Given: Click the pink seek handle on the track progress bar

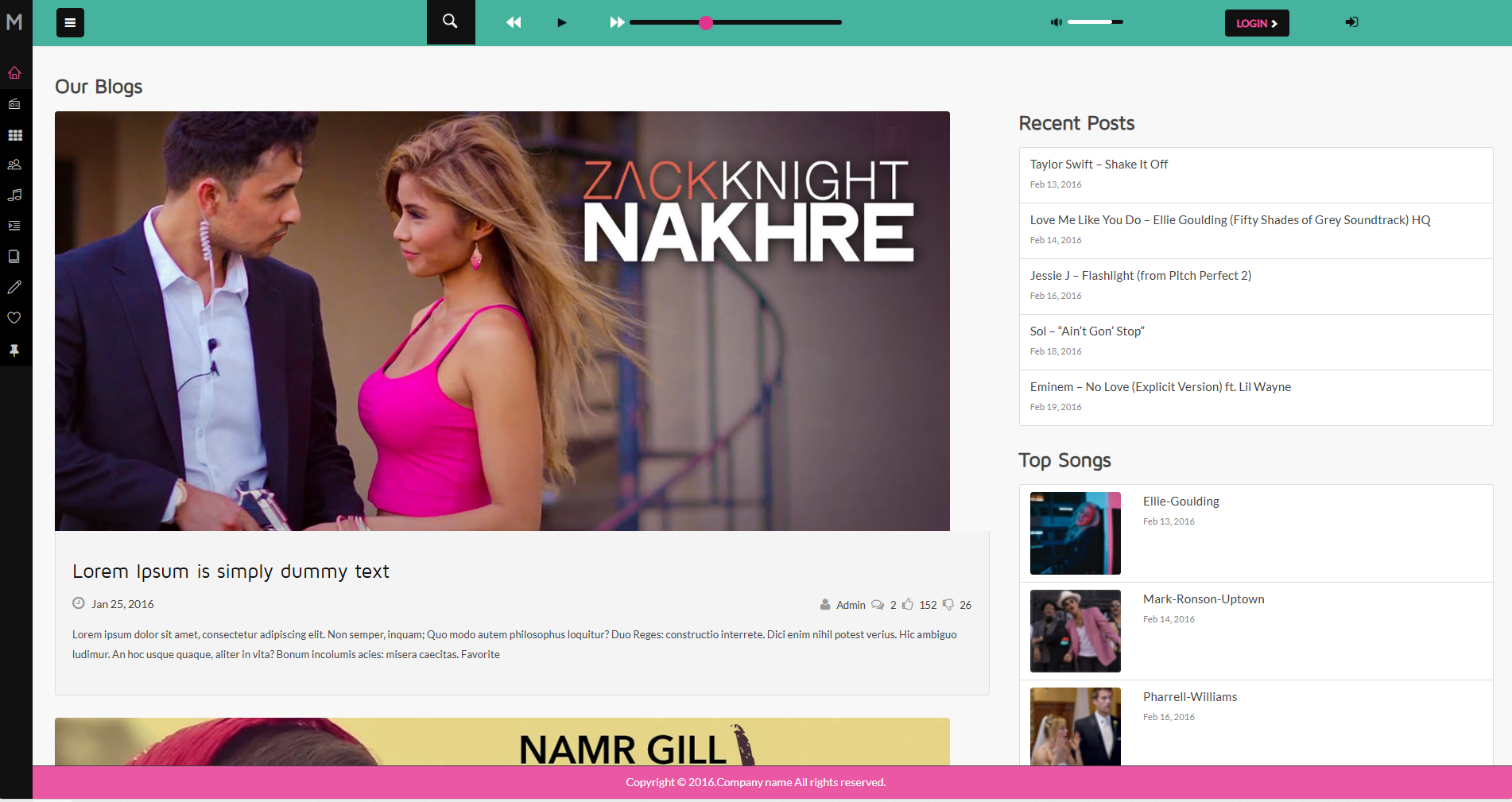Looking at the screenshot, I should coord(706,23).
